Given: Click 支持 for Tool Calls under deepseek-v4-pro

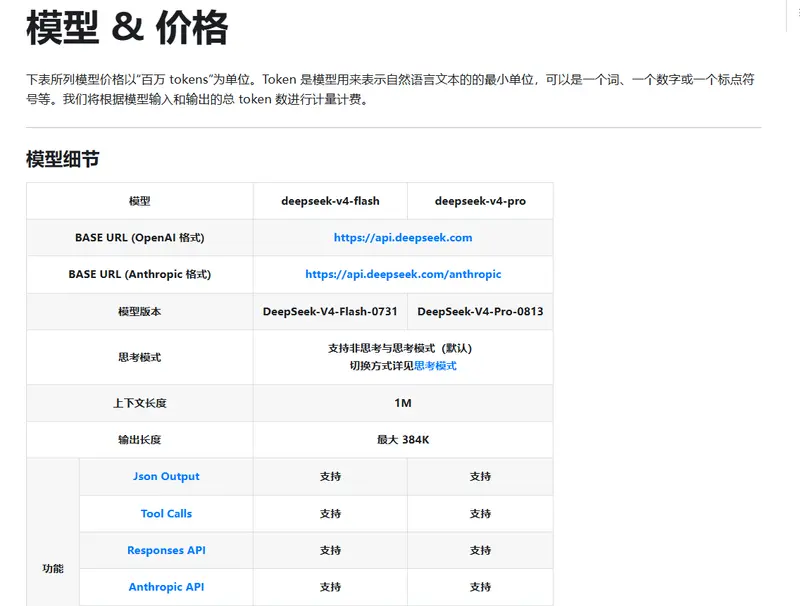Looking at the screenshot, I should [480, 514].
